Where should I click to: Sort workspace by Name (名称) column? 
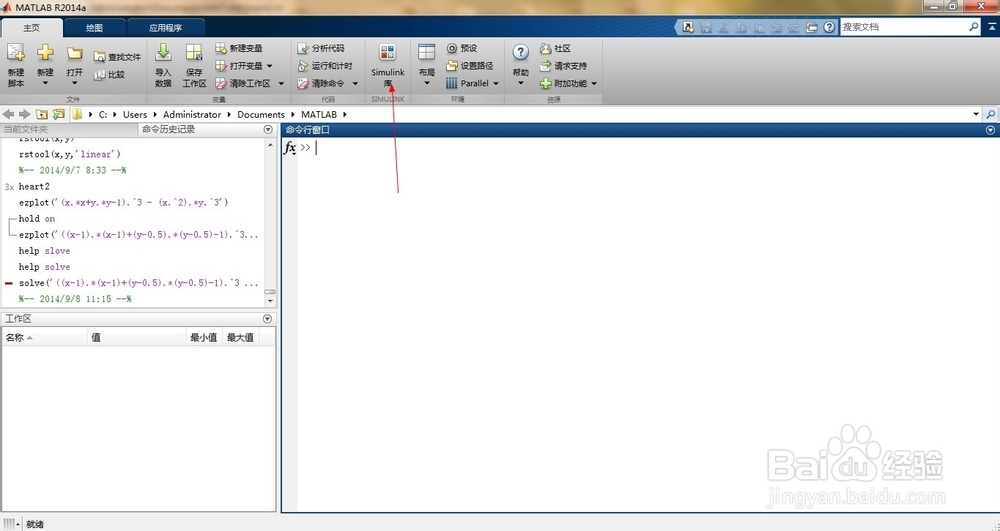pyautogui.click(x=44, y=338)
